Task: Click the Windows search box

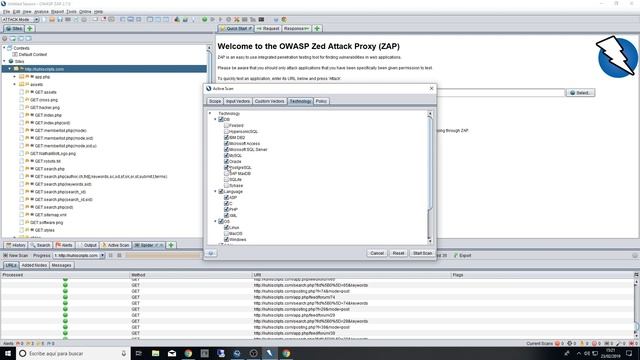Action: coord(73,353)
